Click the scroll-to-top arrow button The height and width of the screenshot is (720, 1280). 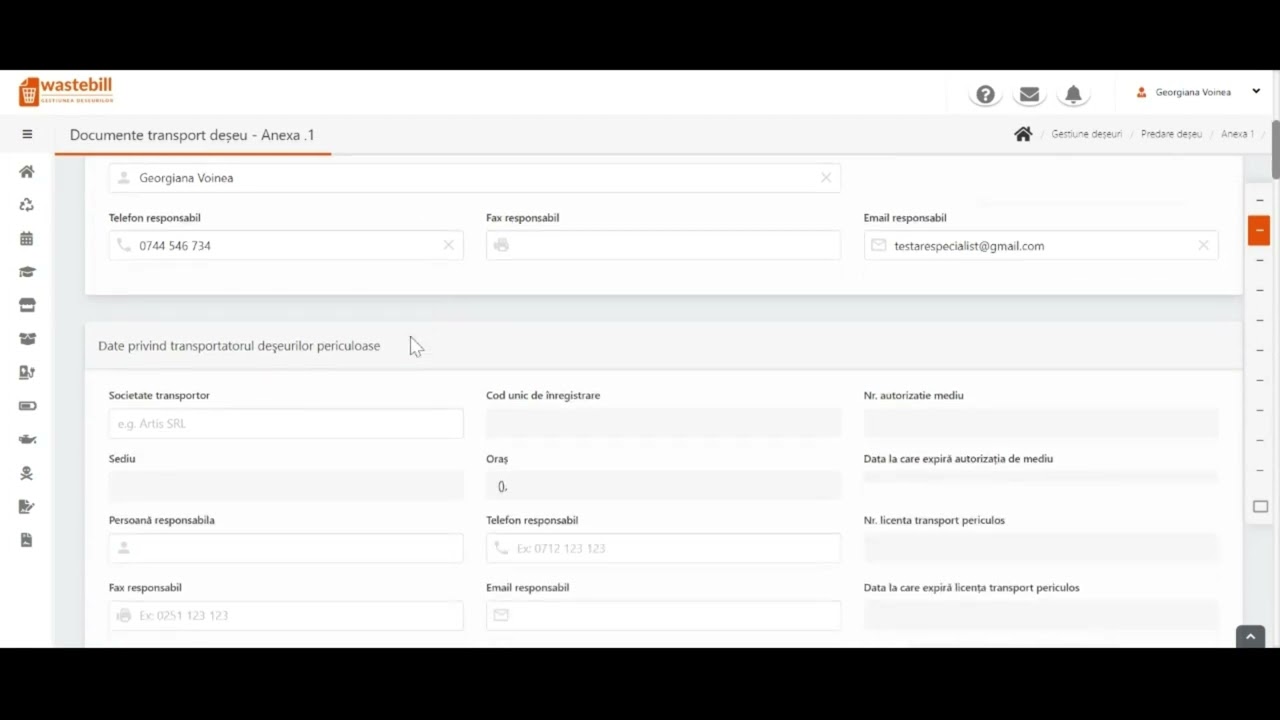click(1250, 637)
